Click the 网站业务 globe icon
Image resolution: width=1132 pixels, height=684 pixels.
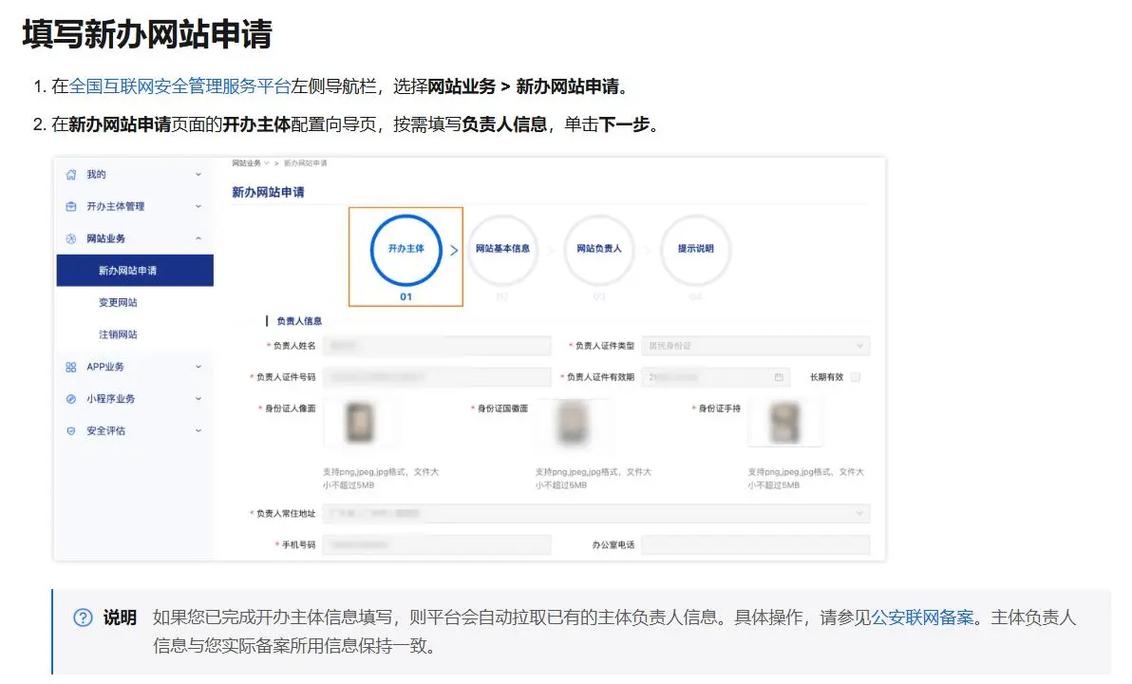[71, 239]
